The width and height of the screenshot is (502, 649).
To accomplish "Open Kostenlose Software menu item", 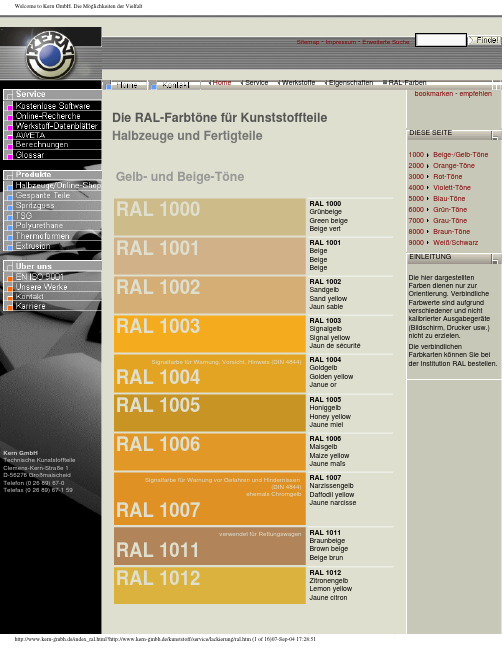I will pyautogui.click(x=53, y=106).
